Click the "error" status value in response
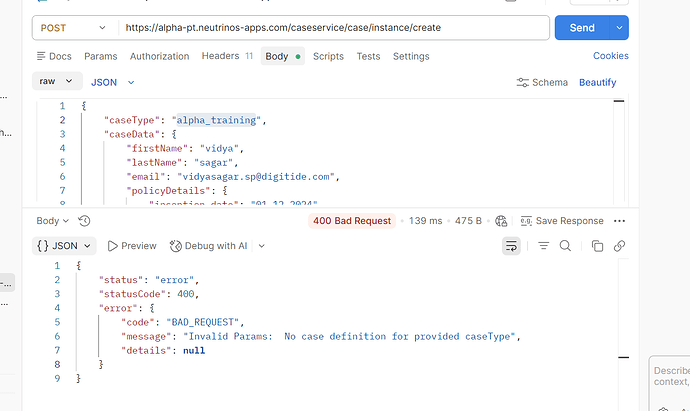Screen dimensions: 690x411 point(174,280)
